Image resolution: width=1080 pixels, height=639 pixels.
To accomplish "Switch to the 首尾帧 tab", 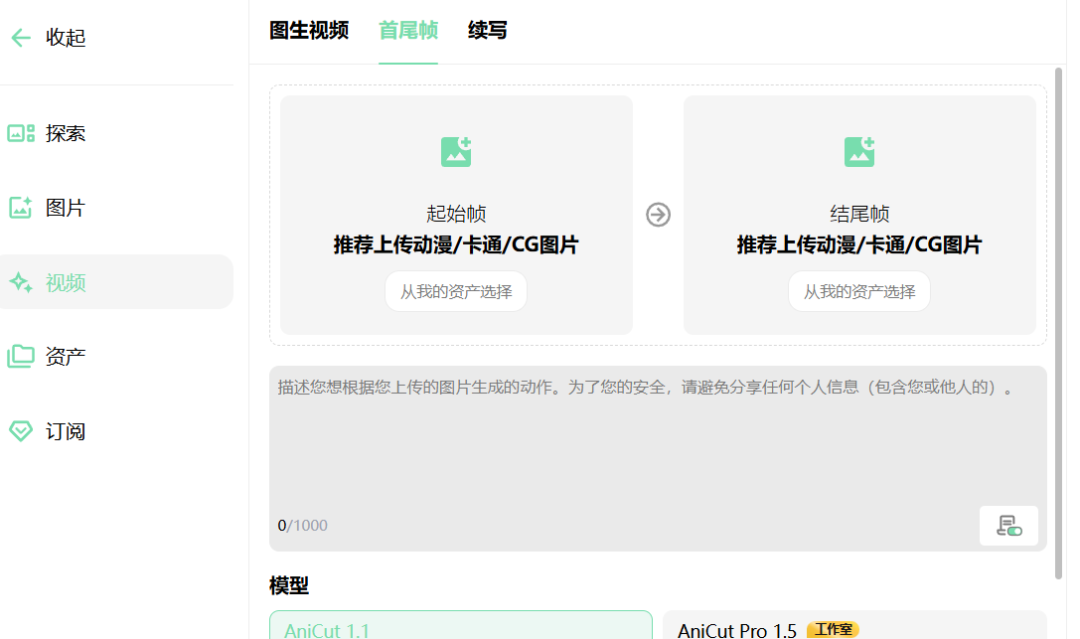I will [407, 31].
